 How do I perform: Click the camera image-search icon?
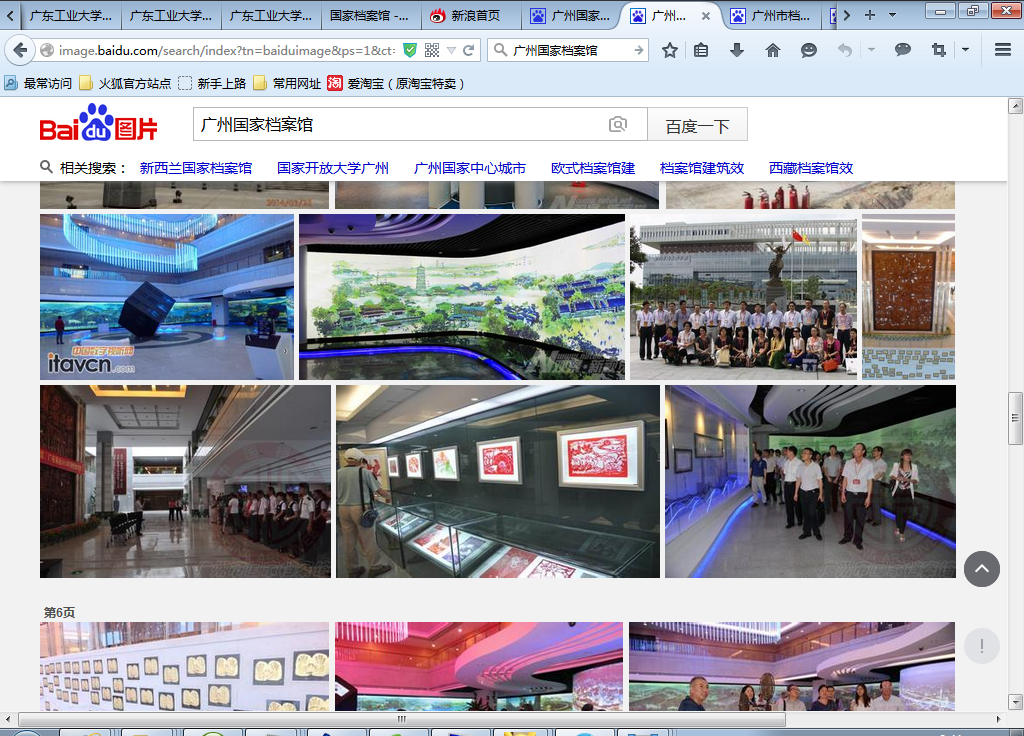(618, 125)
